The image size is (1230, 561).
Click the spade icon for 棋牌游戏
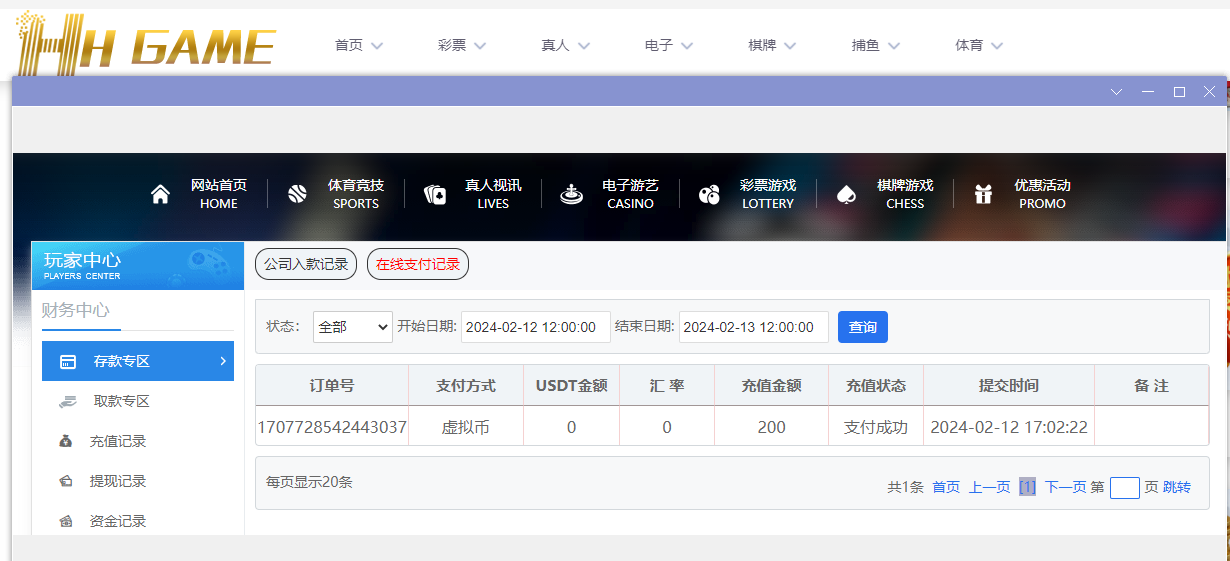click(846, 194)
